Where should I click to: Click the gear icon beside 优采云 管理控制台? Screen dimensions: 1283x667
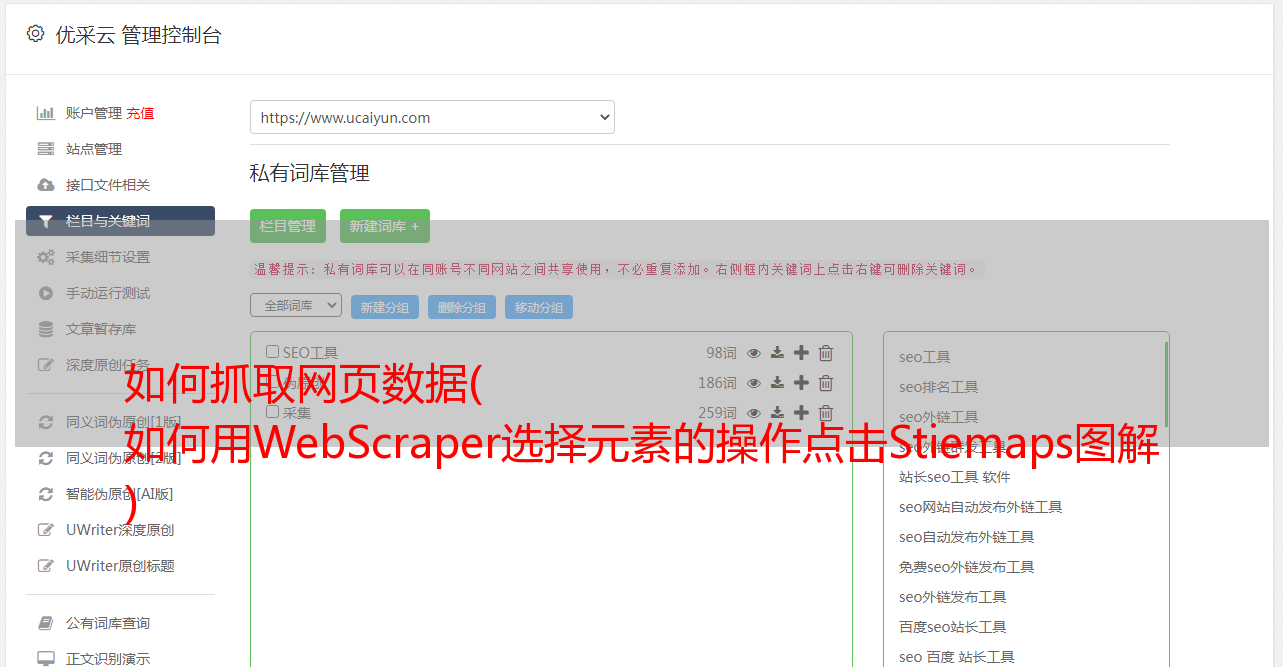pos(36,34)
